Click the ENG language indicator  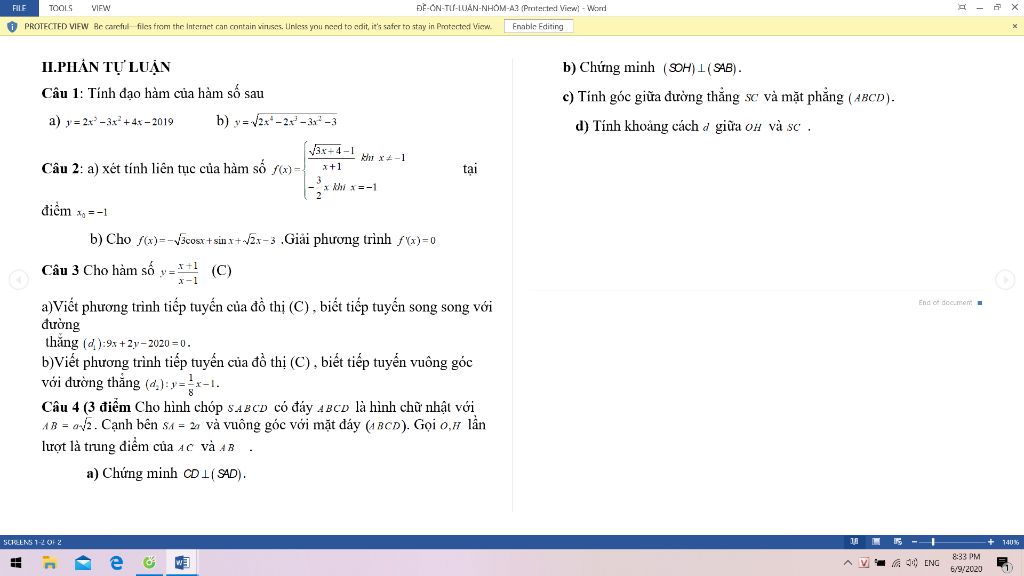tap(932, 562)
